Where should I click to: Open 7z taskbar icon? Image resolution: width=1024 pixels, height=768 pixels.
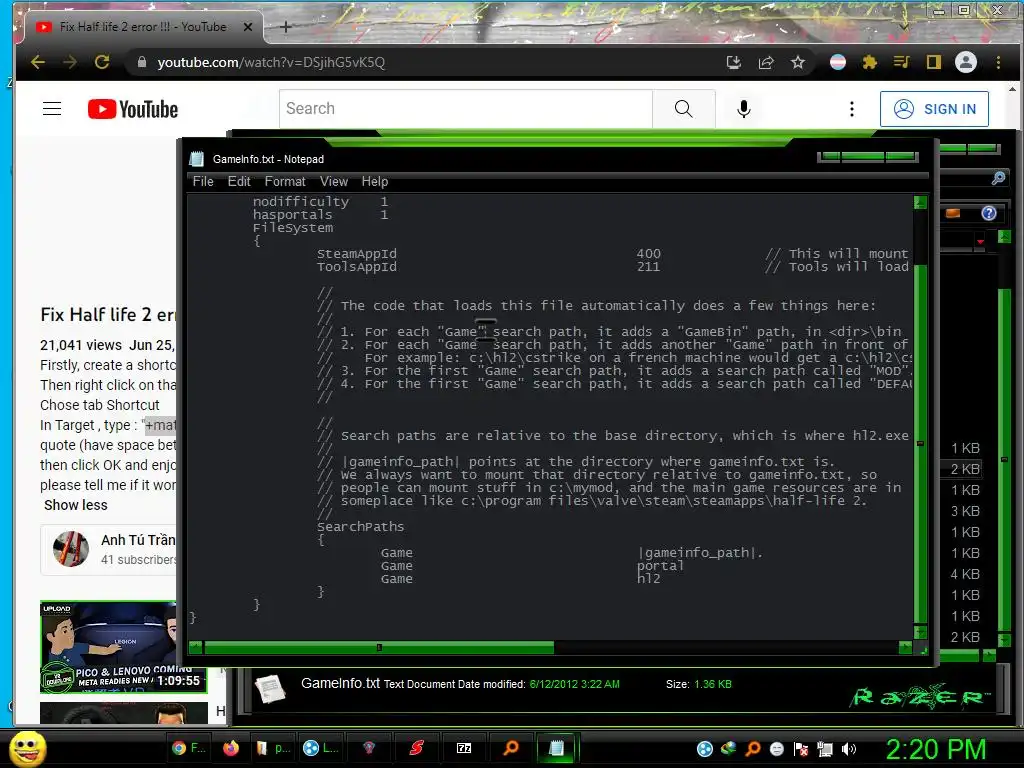(x=464, y=748)
